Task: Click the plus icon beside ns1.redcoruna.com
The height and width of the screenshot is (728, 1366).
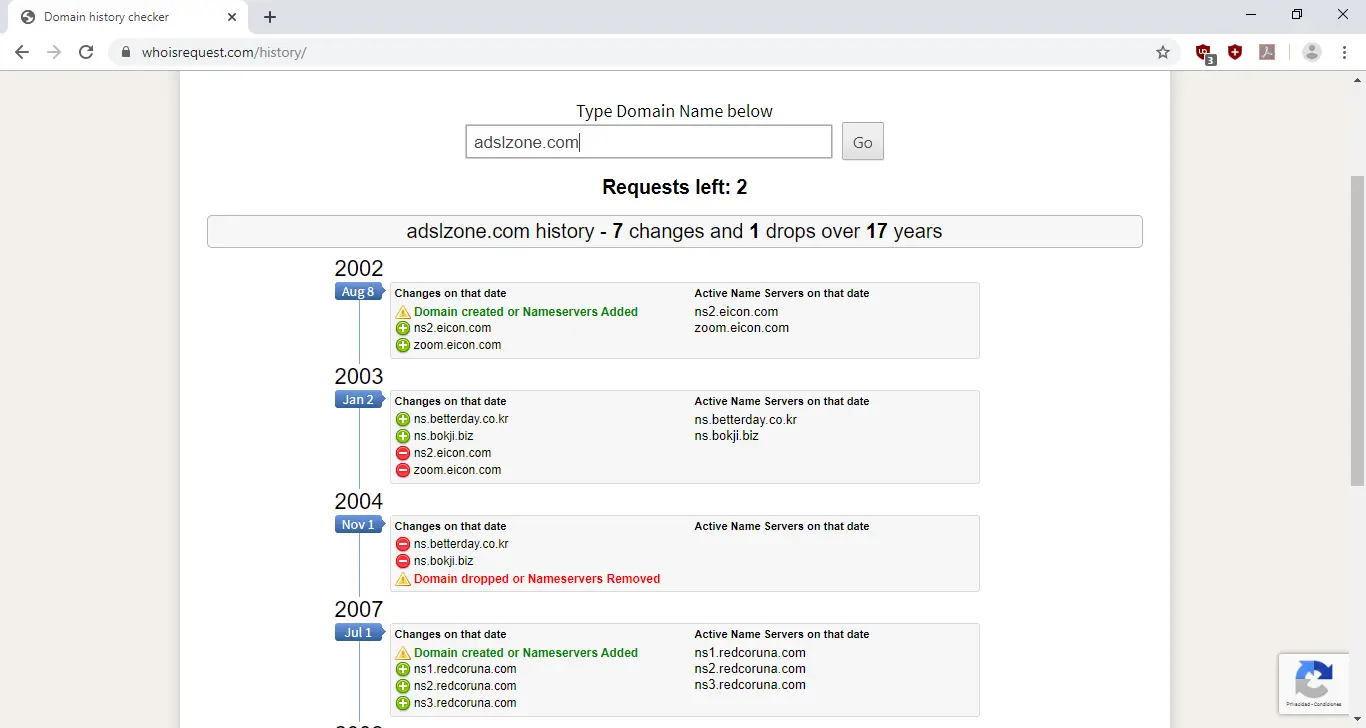Action: click(x=403, y=669)
